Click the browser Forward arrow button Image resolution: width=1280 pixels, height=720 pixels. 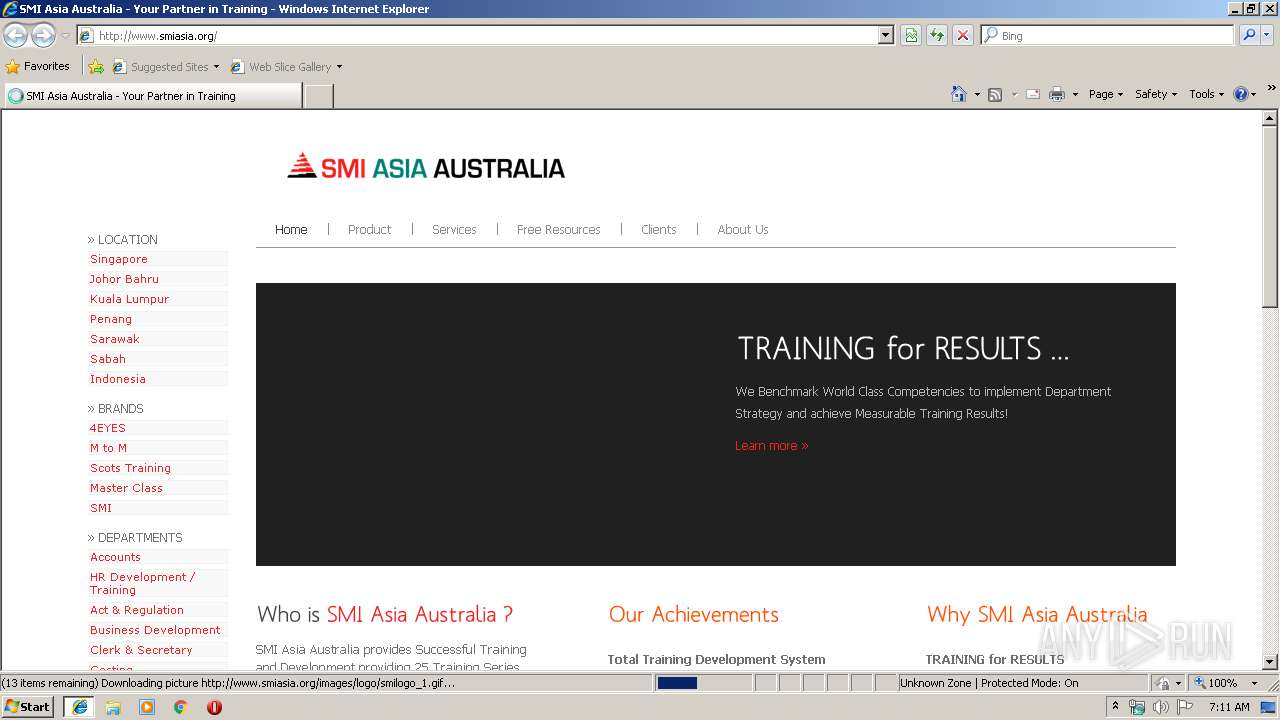43,36
